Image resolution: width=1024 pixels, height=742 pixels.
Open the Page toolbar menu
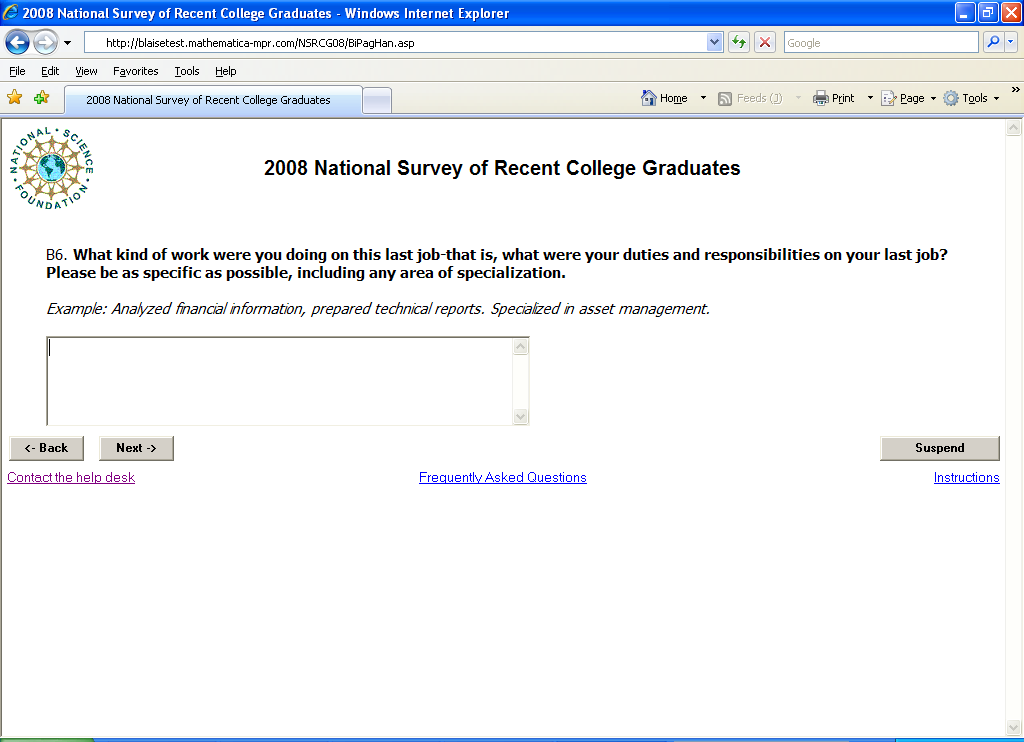pos(908,98)
